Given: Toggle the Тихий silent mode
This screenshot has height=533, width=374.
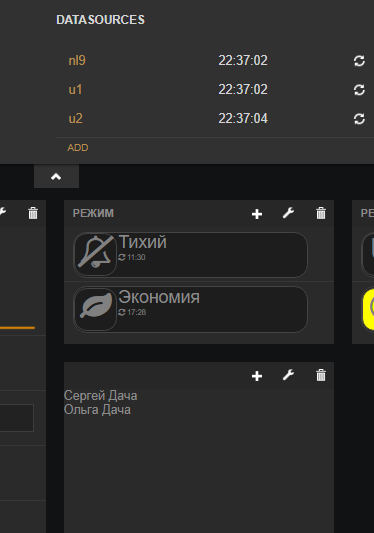Looking at the screenshot, I should point(190,255).
